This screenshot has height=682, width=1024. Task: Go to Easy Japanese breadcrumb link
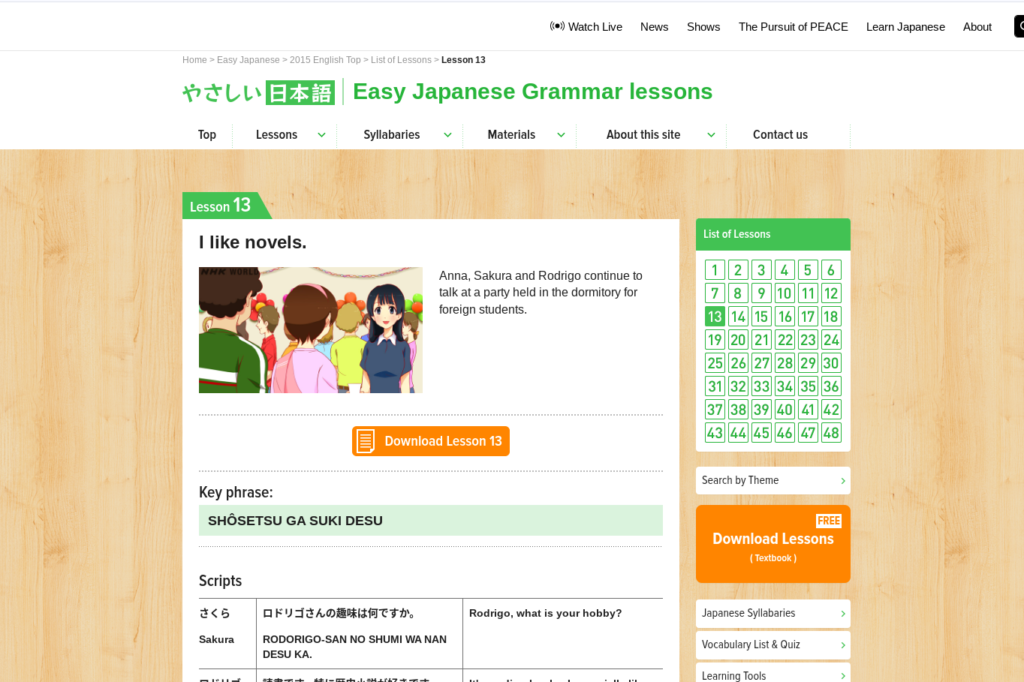(x=248, y=59)
